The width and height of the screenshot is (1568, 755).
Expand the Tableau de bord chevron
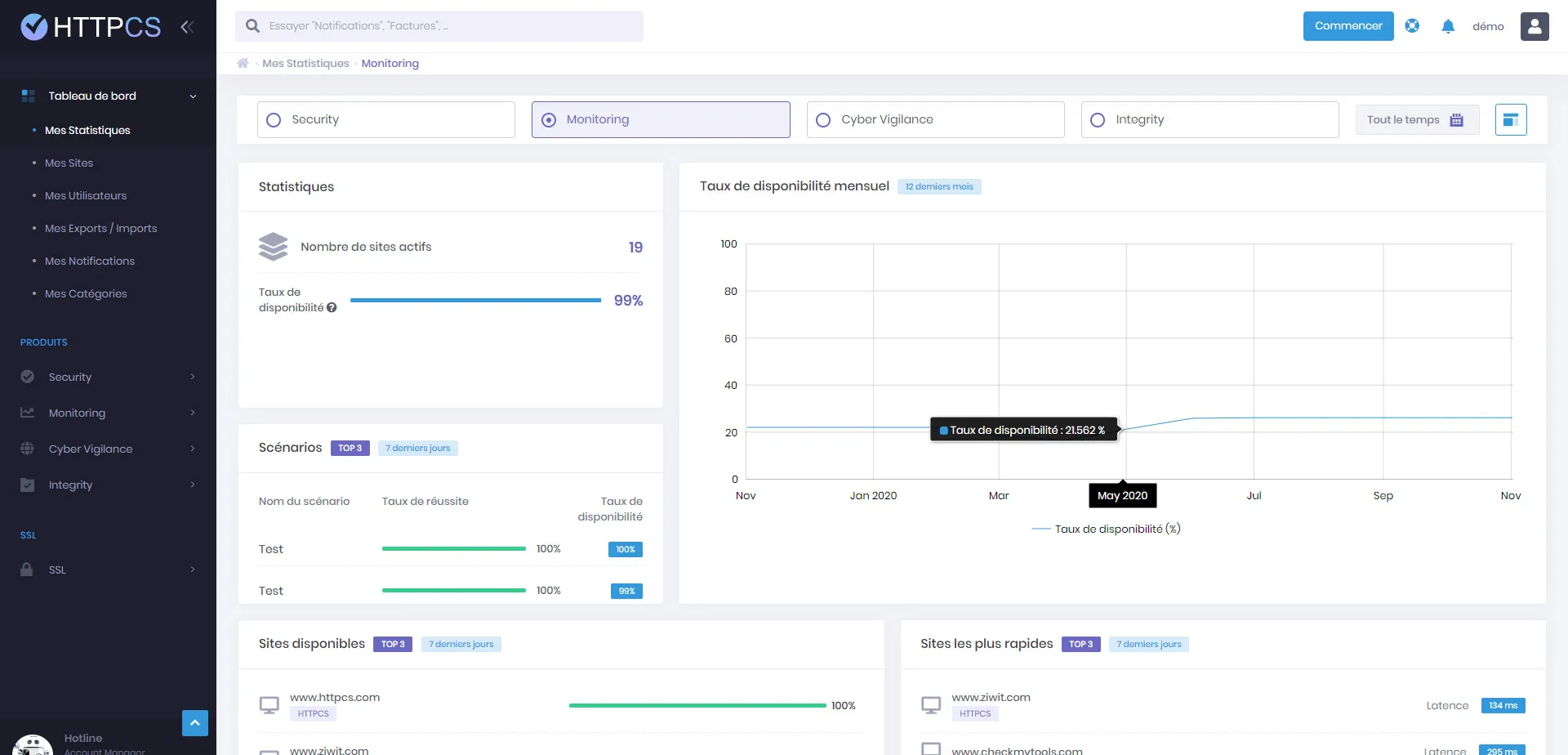click(x=193, y=96)
